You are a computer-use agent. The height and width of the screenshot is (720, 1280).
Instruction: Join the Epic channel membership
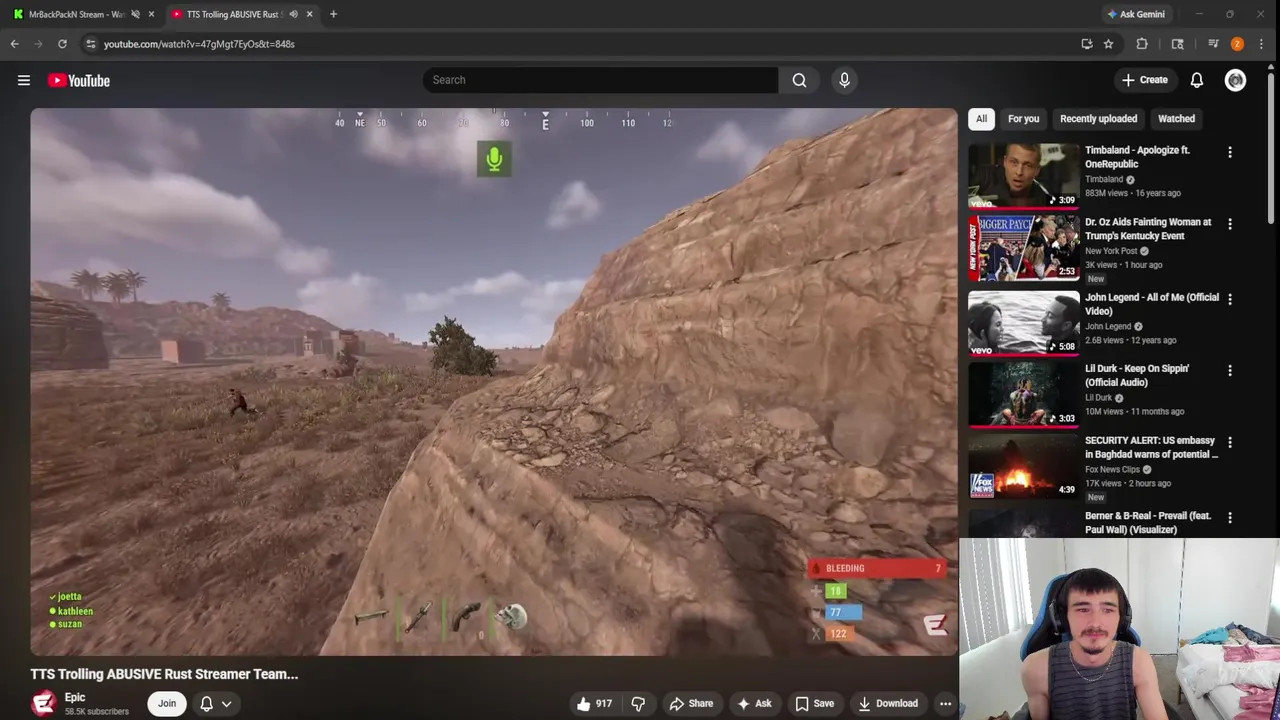(167, 703)
